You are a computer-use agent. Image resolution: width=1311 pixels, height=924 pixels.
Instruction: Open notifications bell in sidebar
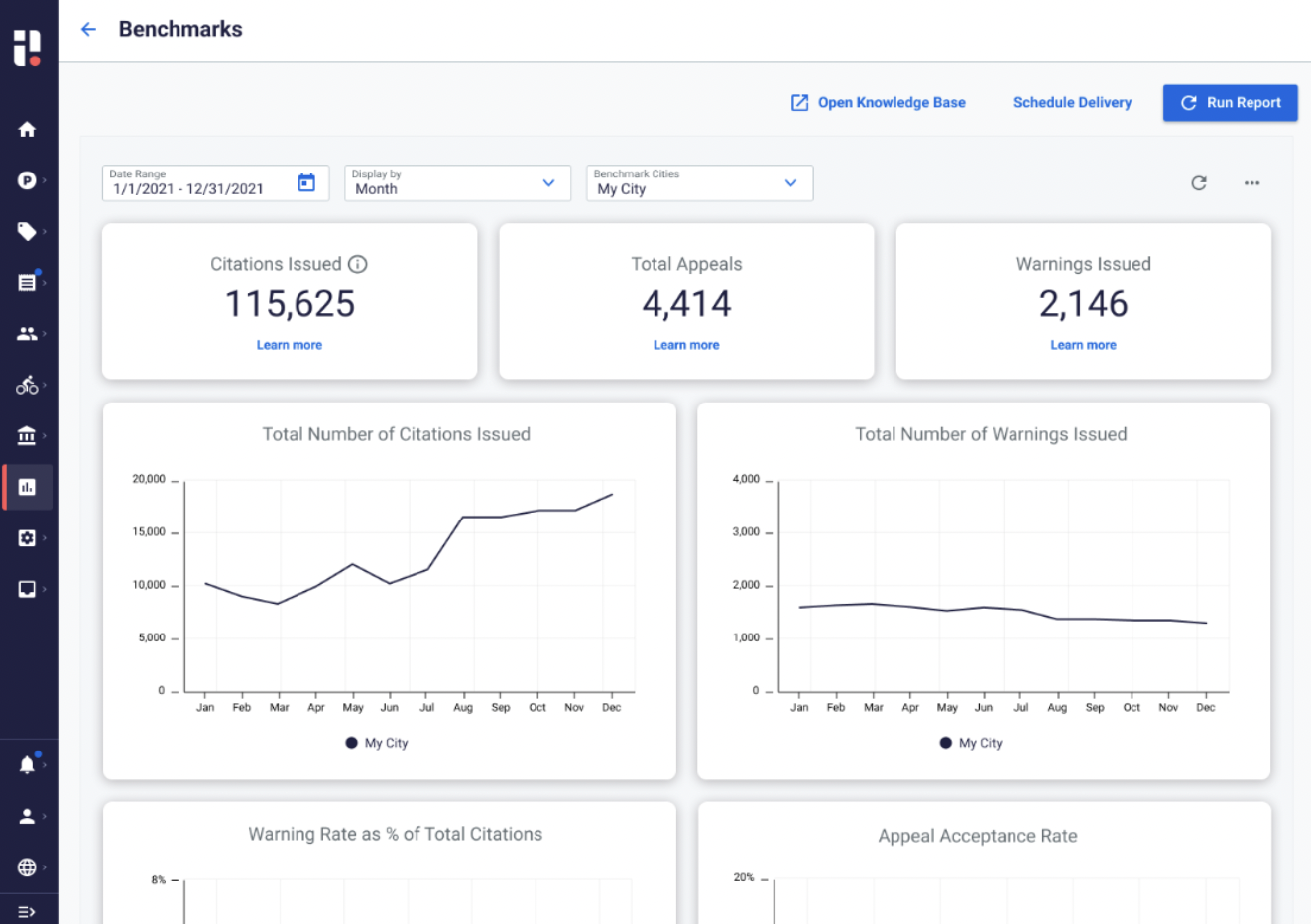click(27, 764)
